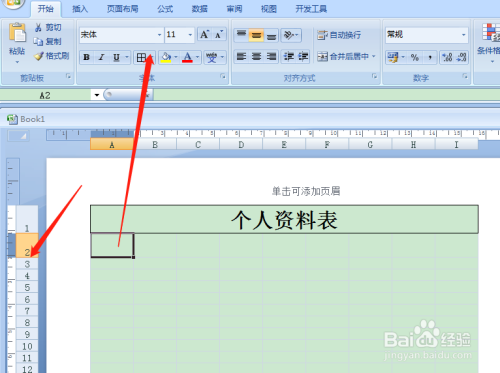Click the Select All corner button
This screenshot has height=373, width=500.
click(x=19, y=136)
